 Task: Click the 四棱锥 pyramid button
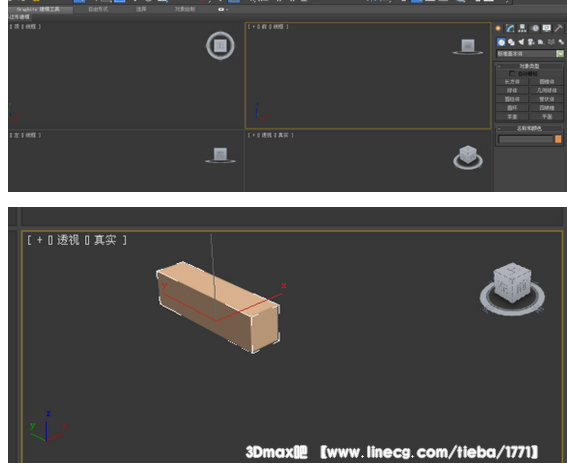546,108
